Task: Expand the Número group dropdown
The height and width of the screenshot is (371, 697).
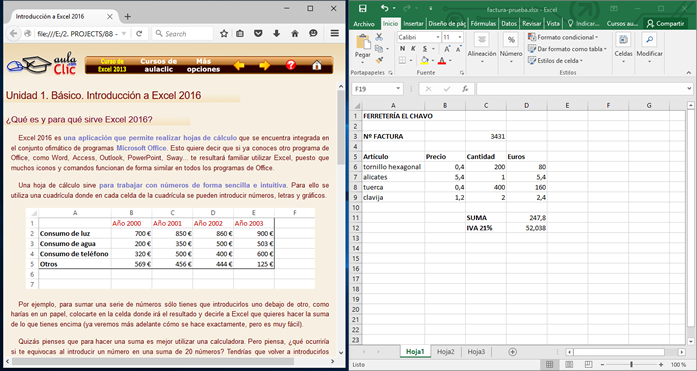Action: coord(511,61)
